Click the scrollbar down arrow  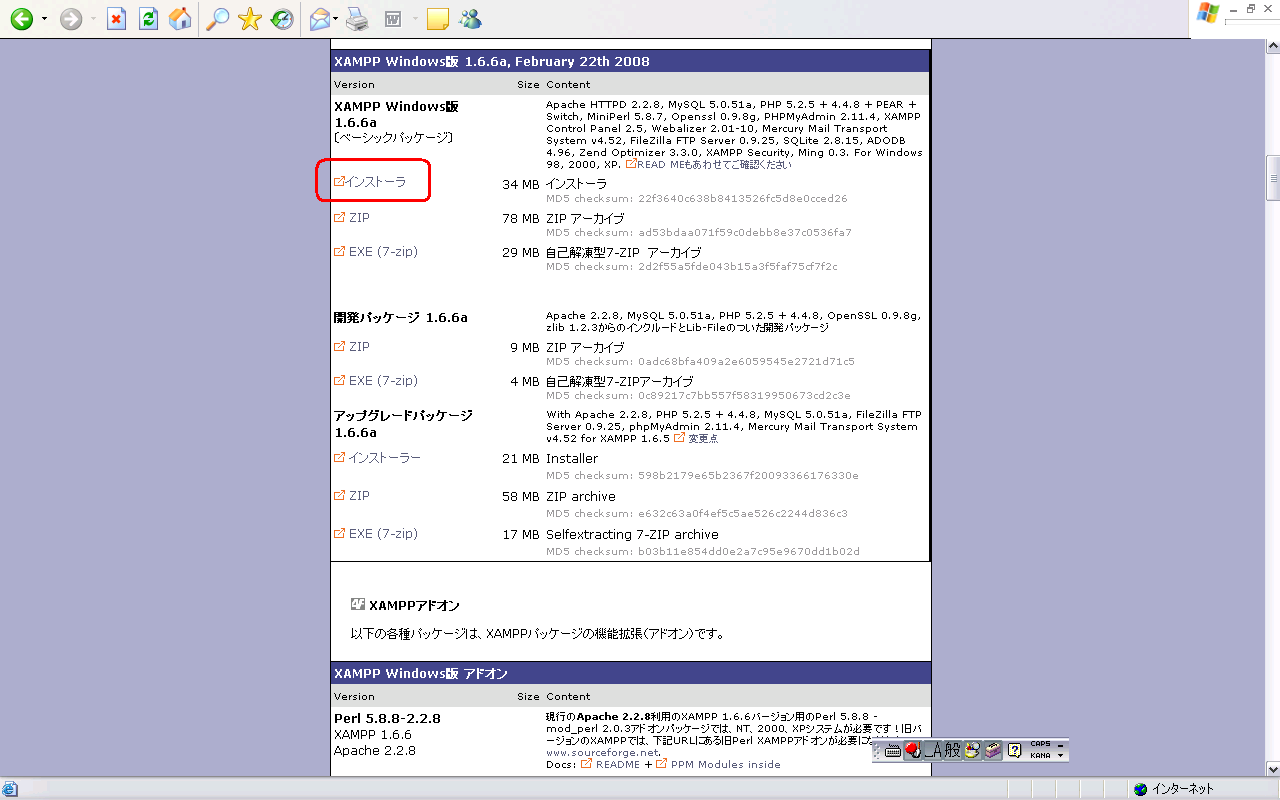point(1273,770)
